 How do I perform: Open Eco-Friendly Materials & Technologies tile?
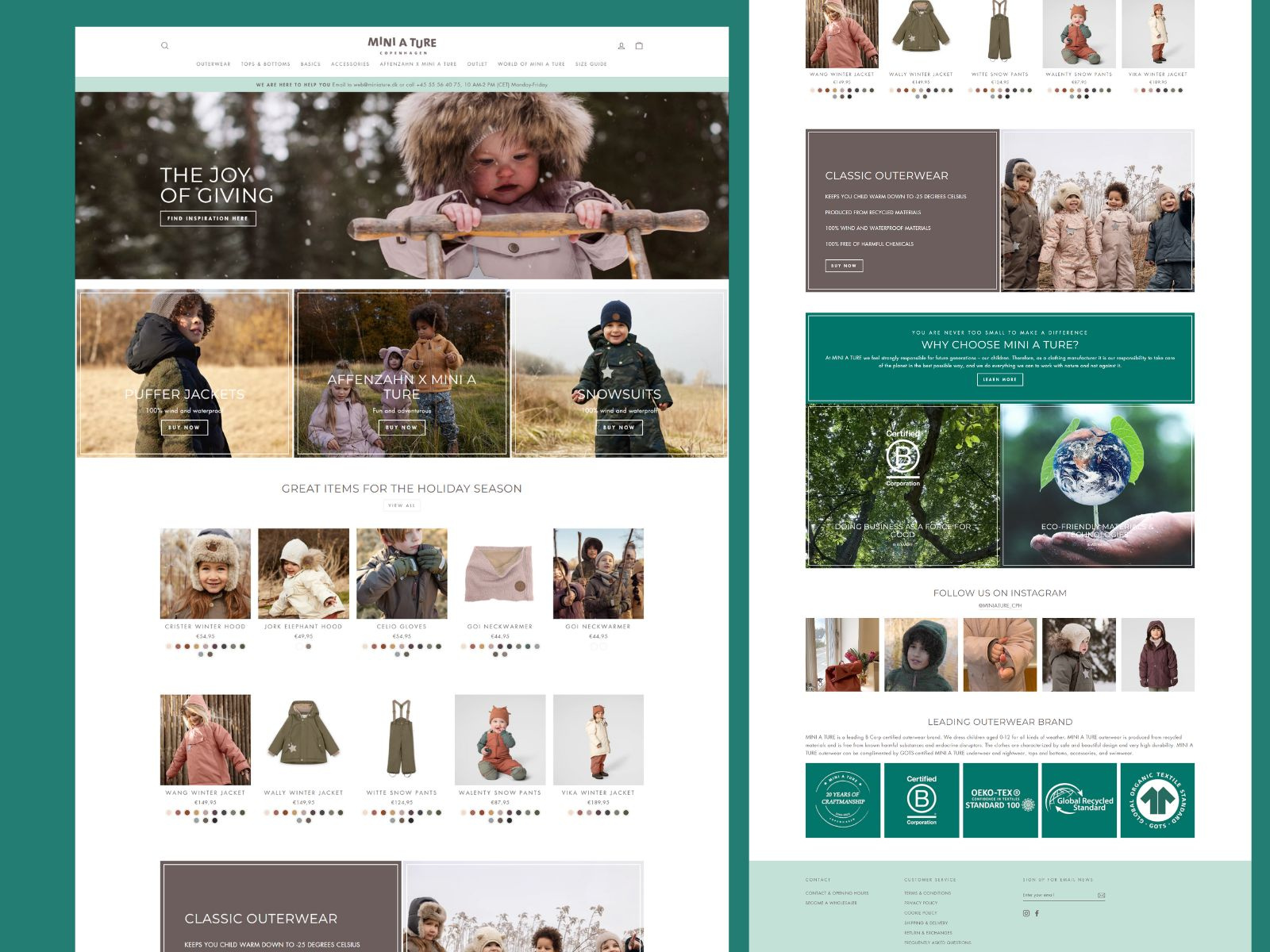[x=1098, y=486]
